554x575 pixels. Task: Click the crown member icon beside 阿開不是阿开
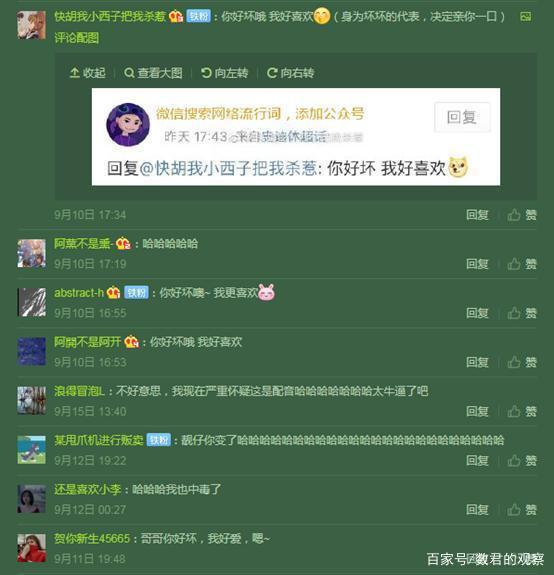(132, 342)
